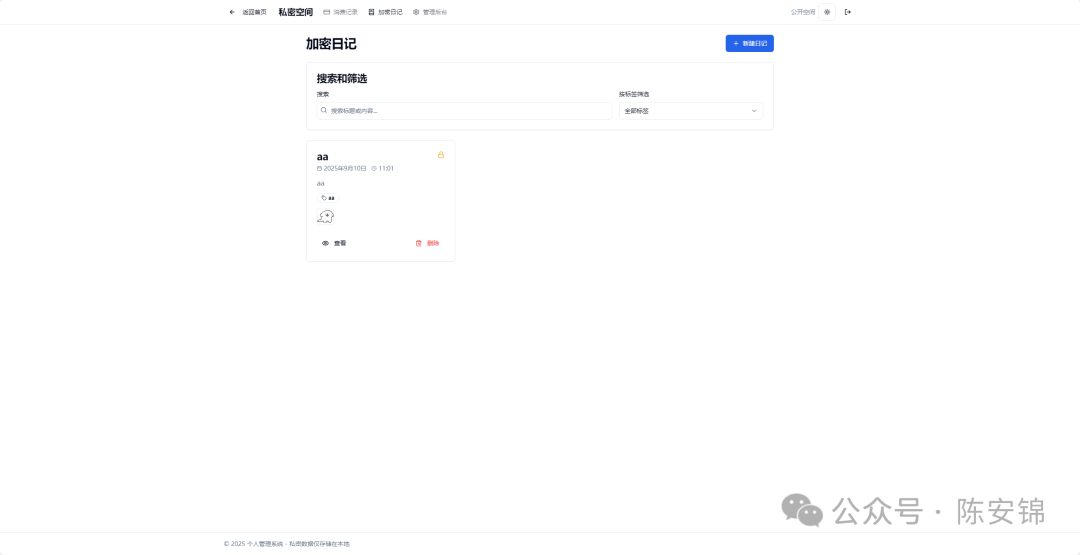Click the 按标签筛选 label

point(634,94)
